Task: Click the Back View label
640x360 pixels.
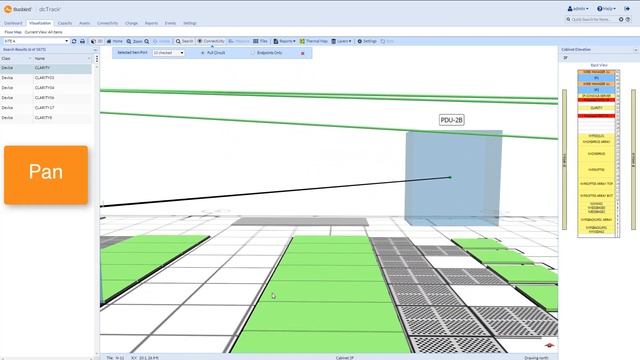Action: coord(599,65)
